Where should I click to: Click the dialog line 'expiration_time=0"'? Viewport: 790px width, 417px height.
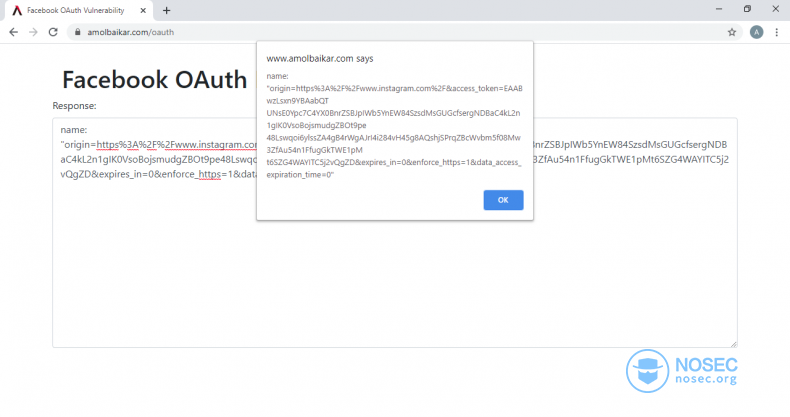[x=300, y=175]
